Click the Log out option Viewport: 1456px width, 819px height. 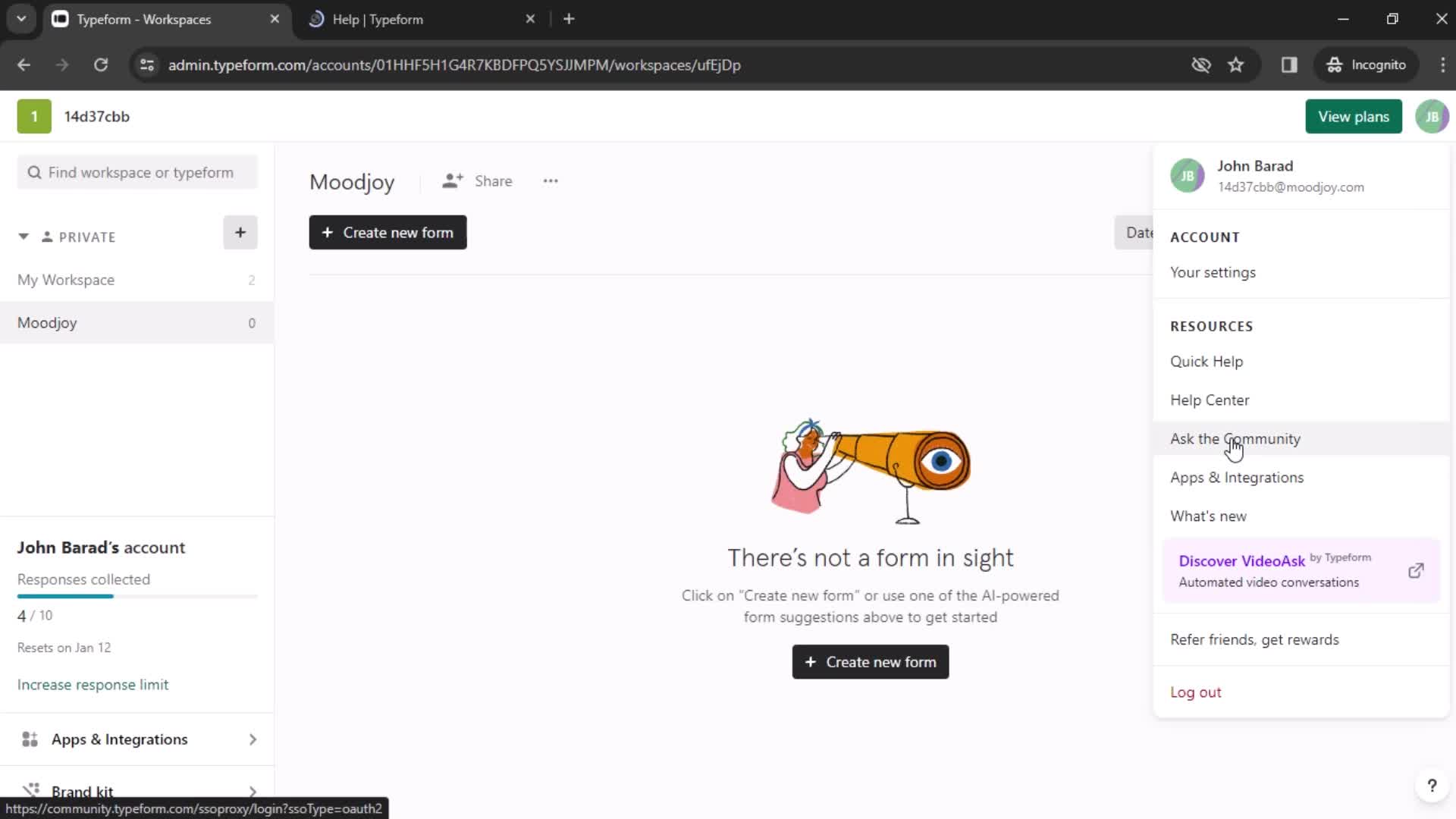(1196, 692)
